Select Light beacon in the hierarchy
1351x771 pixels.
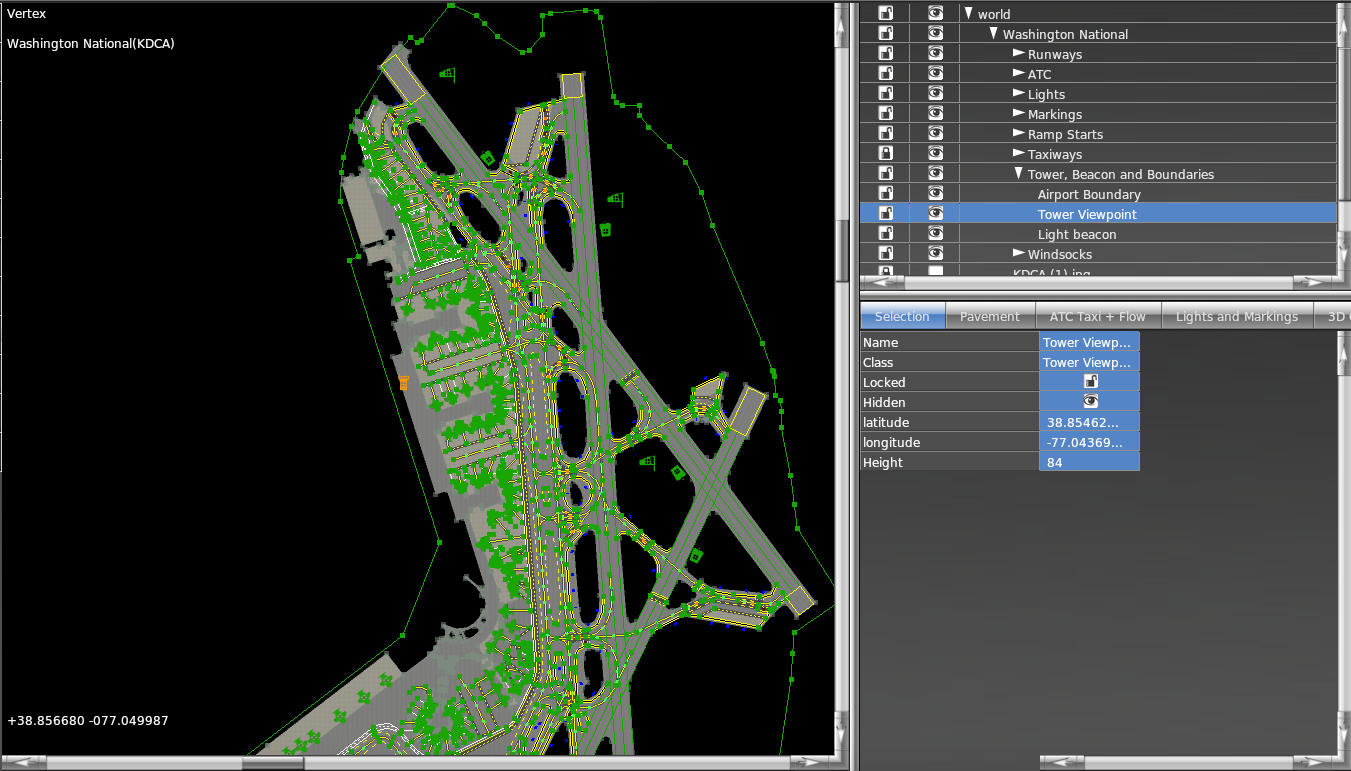pos(1076,234)
